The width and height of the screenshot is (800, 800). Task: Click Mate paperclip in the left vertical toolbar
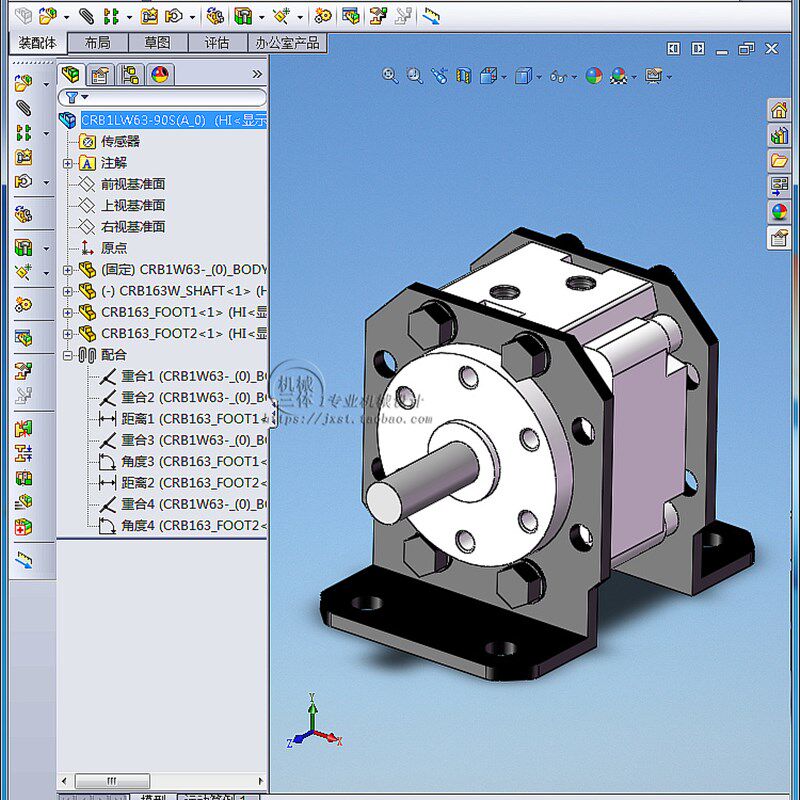[23, 108]
